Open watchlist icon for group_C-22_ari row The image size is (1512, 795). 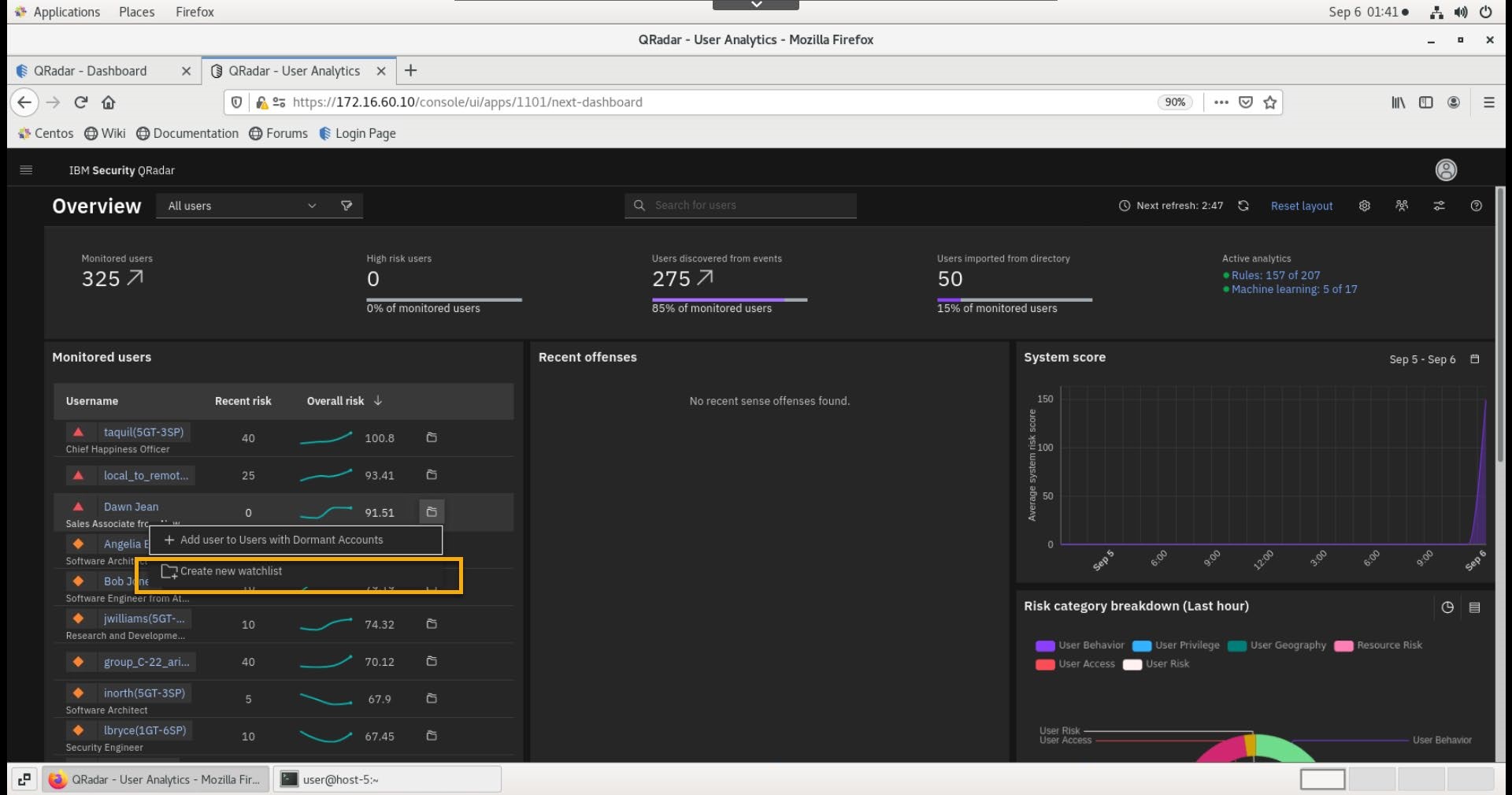click(x=432, y=662)
